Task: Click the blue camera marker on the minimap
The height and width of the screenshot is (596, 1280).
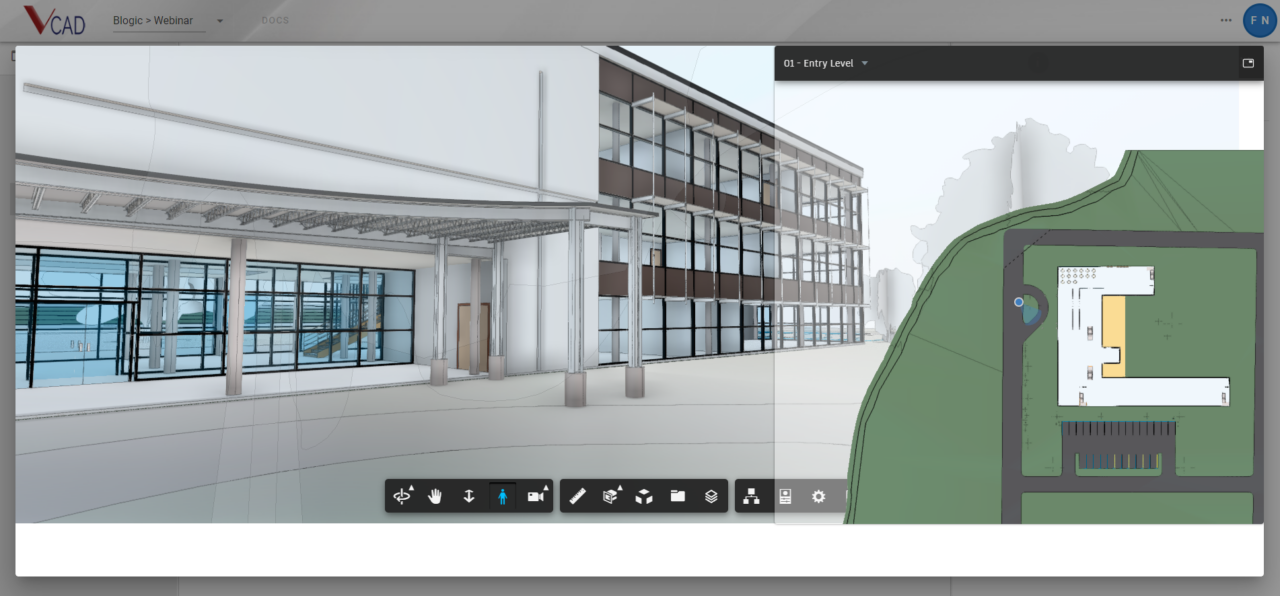Action: pyautogui.click(x=1018, y=302)
